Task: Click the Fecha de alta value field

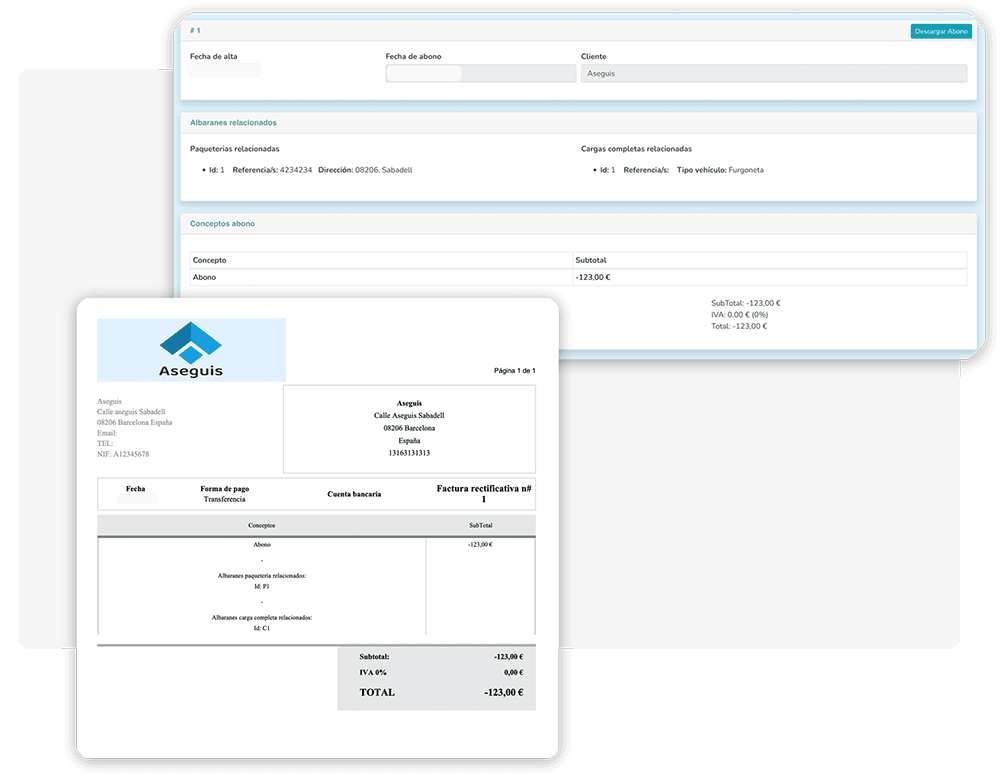Action: point(224,70)
